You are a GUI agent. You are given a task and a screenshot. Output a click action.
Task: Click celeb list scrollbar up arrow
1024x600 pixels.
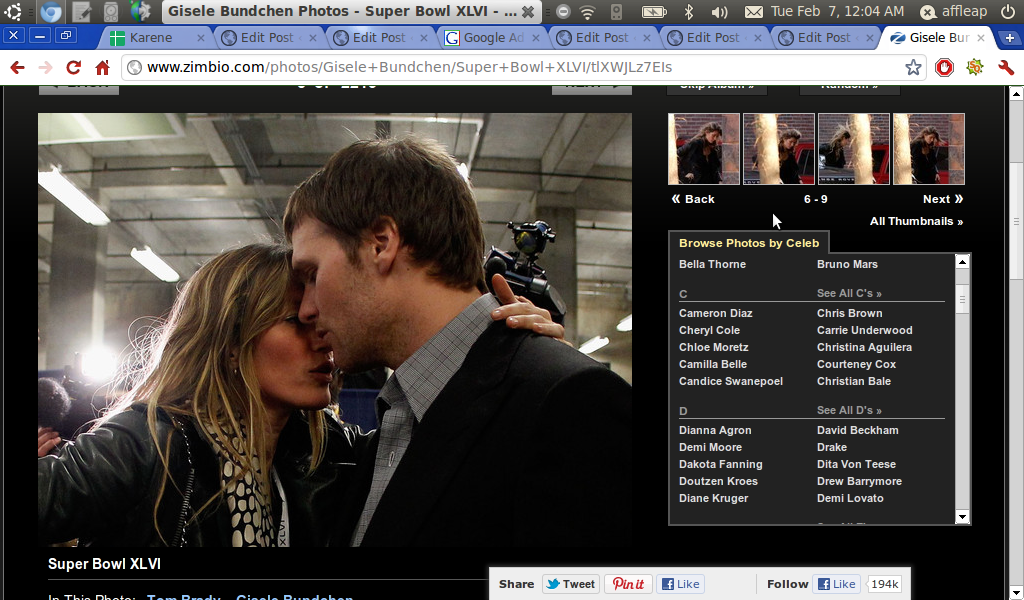pyautogui.click(x=962, y=262)
